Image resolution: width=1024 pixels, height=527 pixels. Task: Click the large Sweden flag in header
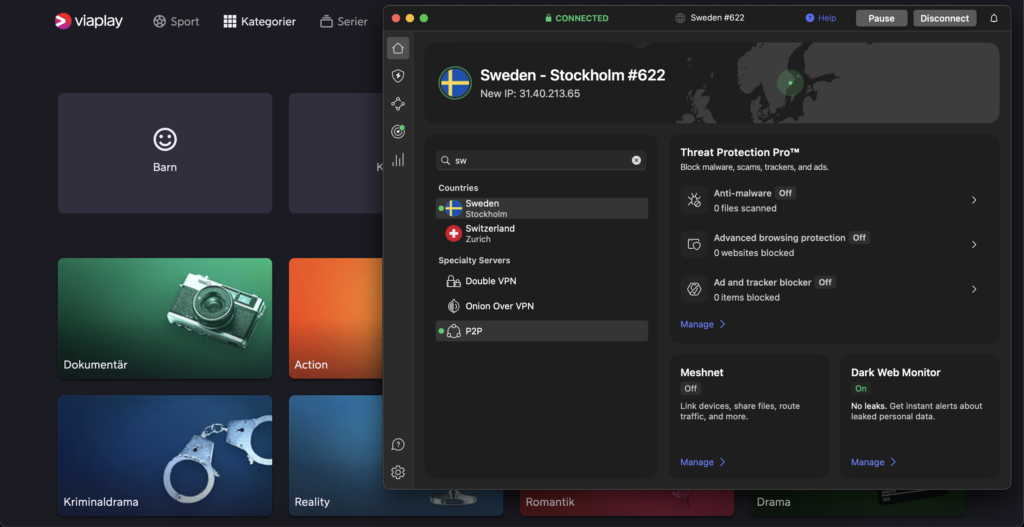click(455, 83)
